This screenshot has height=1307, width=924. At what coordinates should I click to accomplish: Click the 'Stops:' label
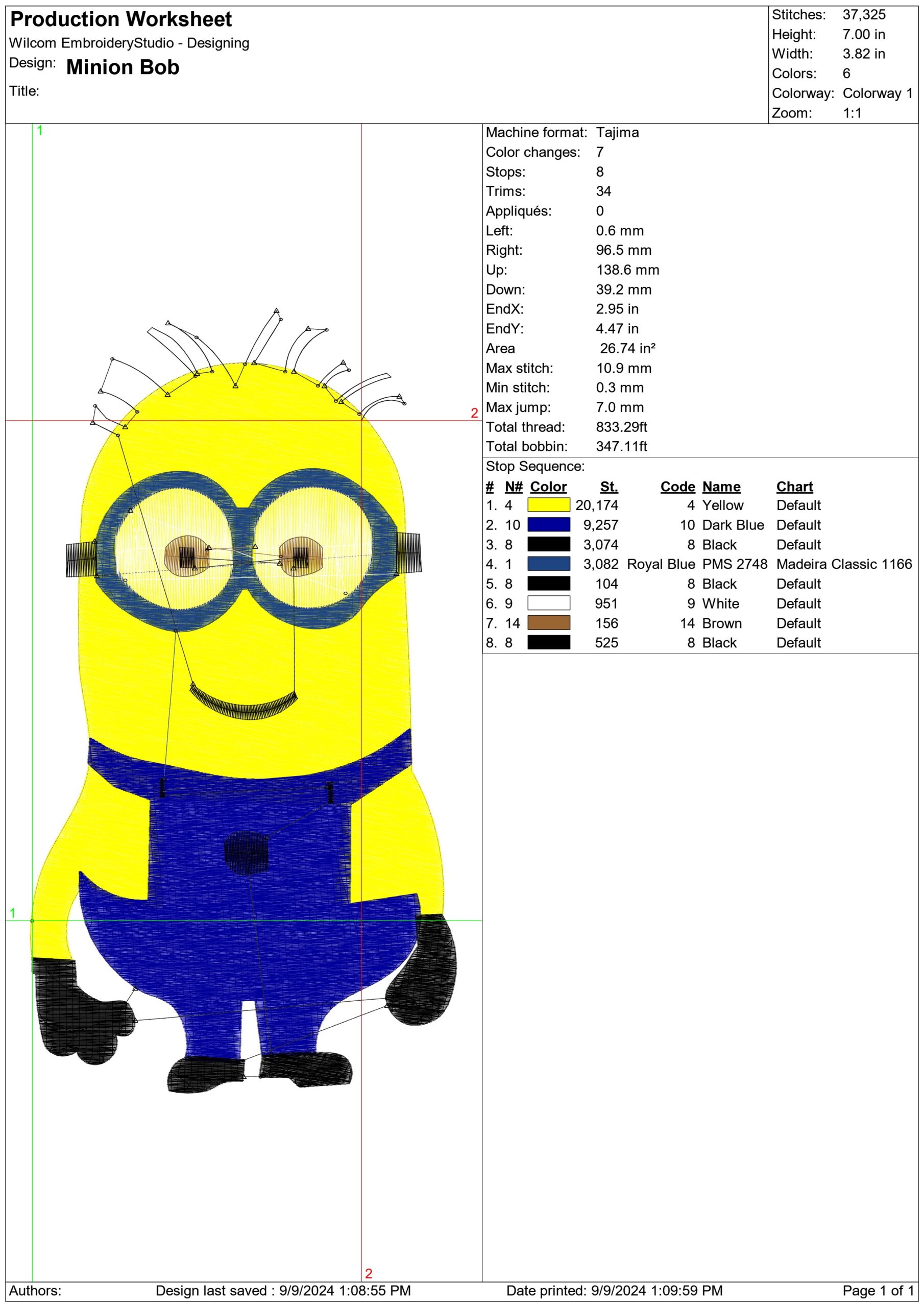[x=505, y=172]
